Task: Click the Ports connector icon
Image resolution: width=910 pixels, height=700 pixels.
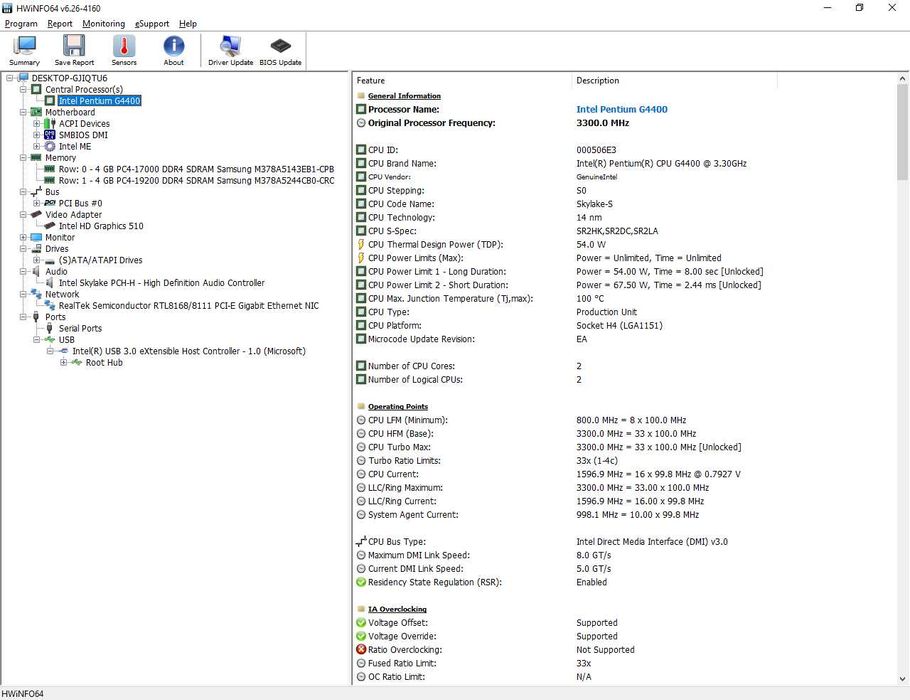Action: [36, 317]
